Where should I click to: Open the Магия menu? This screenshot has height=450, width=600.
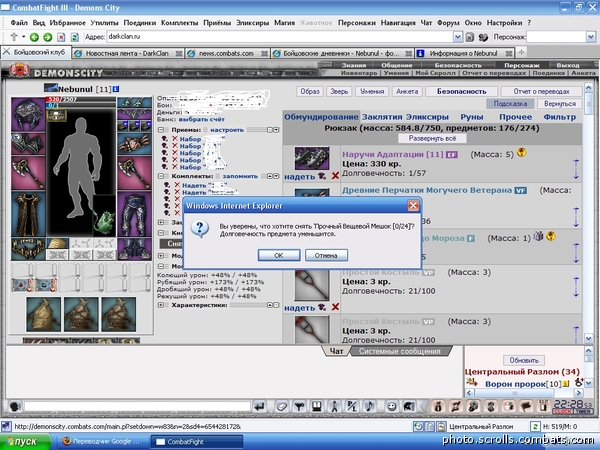tap(284, 23)
